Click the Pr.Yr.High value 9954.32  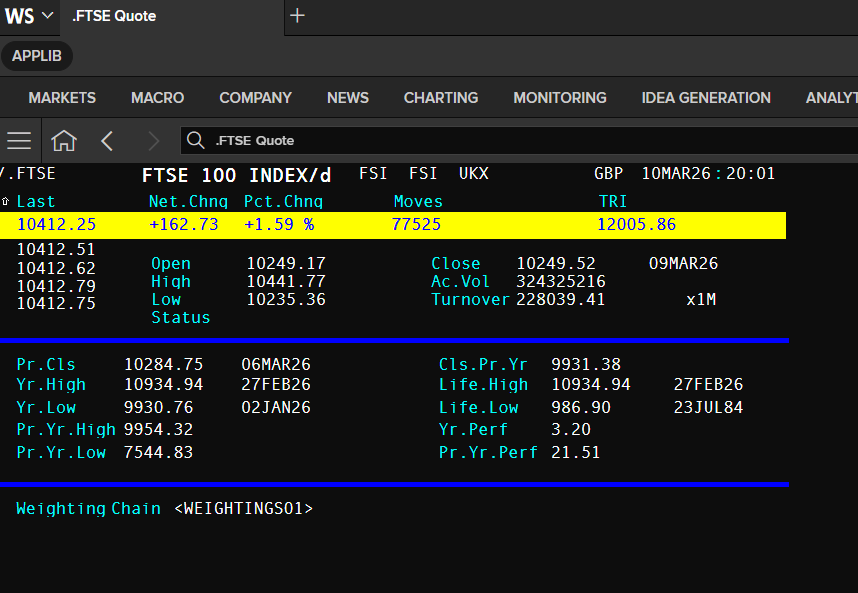(x=159, y=429)
